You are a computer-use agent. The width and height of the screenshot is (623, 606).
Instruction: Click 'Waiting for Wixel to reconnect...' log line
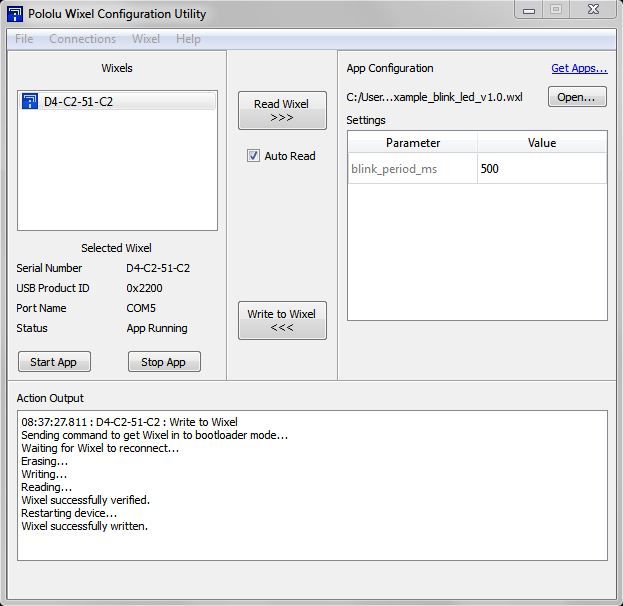click(x=100, y=448)
